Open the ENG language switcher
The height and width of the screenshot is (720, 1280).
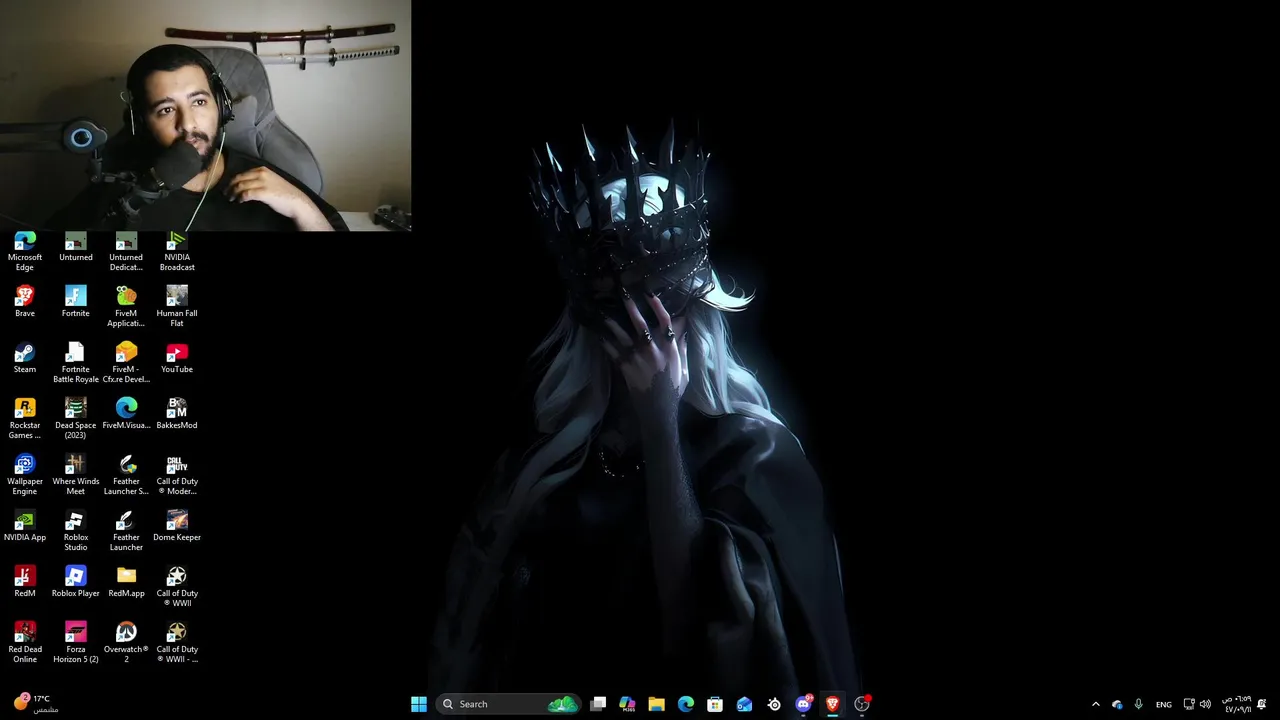pyautogui.click(x=1164, y=704)
